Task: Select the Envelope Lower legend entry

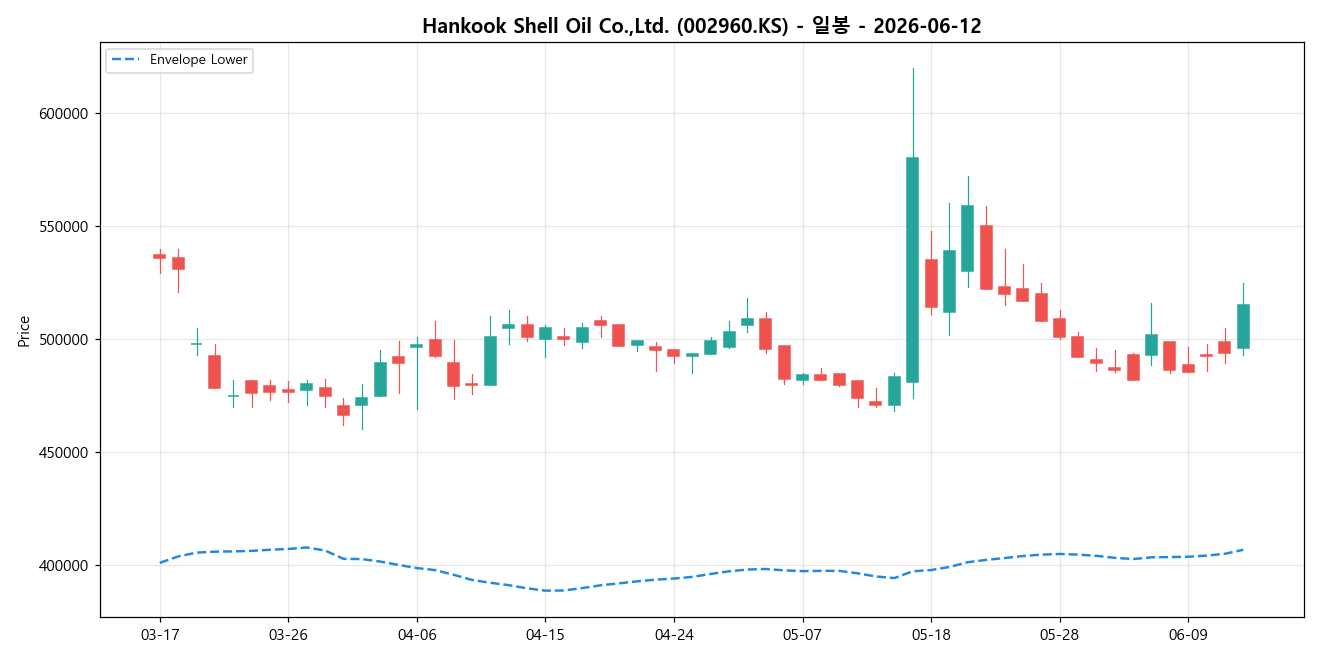Action: [x=179, y=60]
